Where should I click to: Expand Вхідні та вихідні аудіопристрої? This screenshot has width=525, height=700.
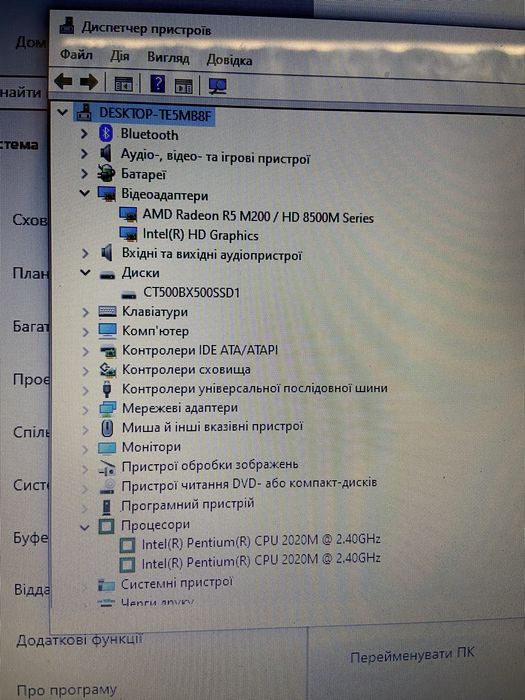pyautogui.click(x=85, y=254)
